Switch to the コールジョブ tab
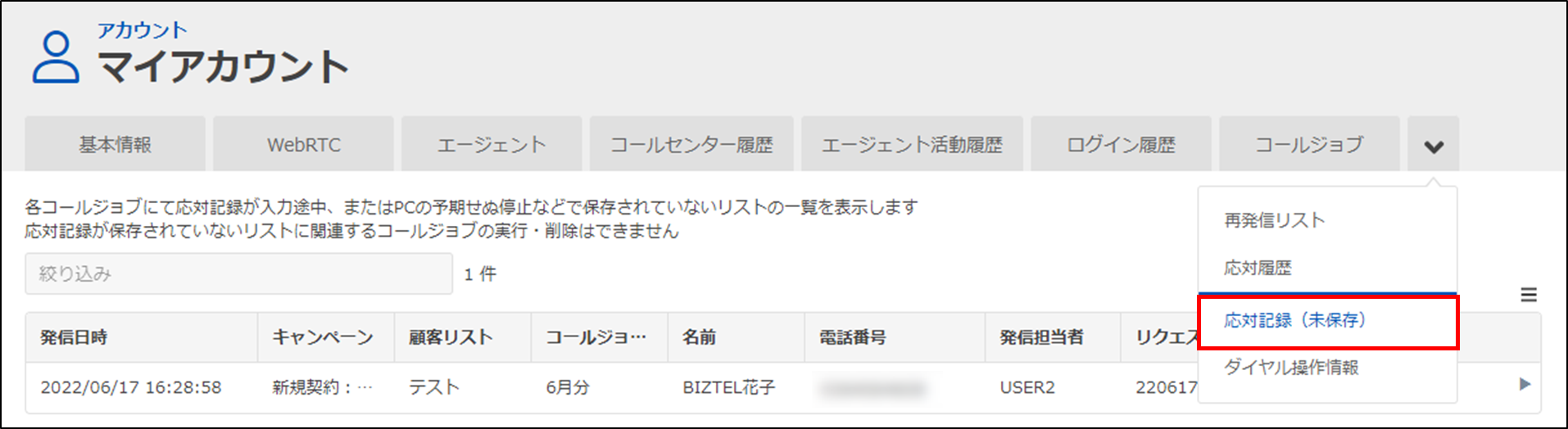 [1309, 145]
